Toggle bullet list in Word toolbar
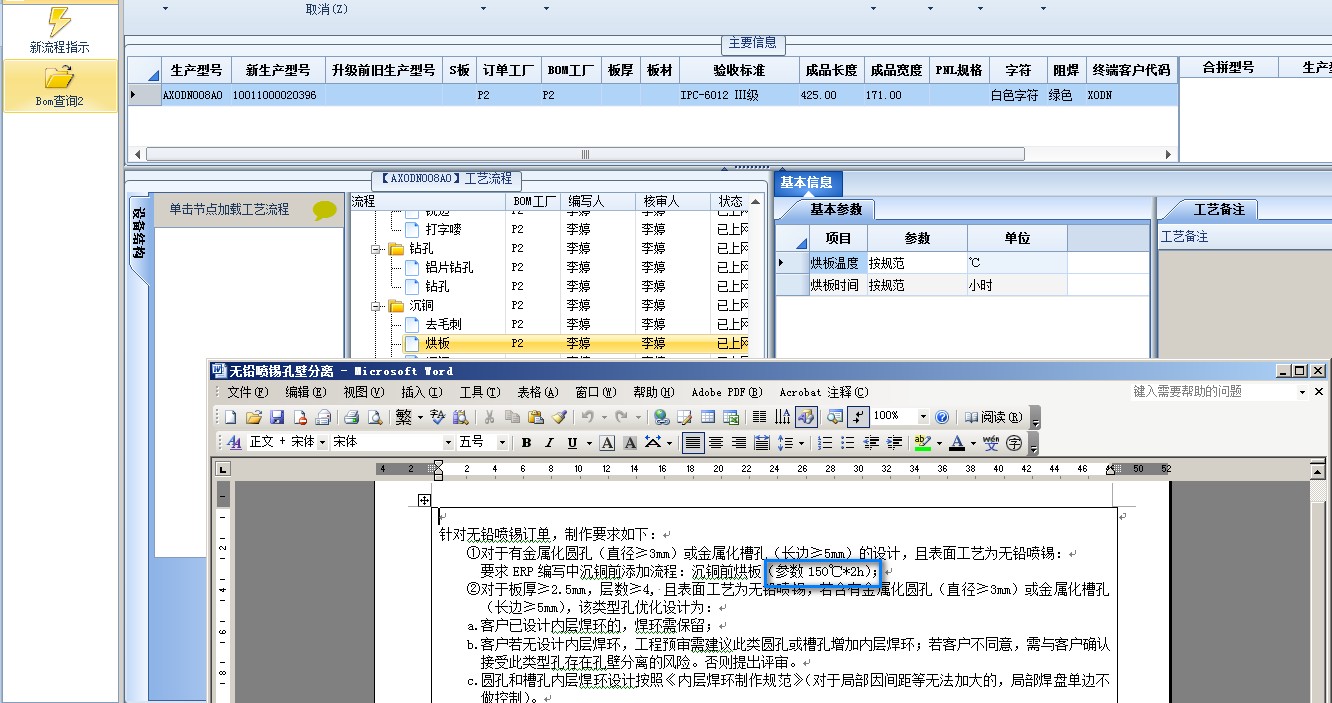 pos(848,443)
